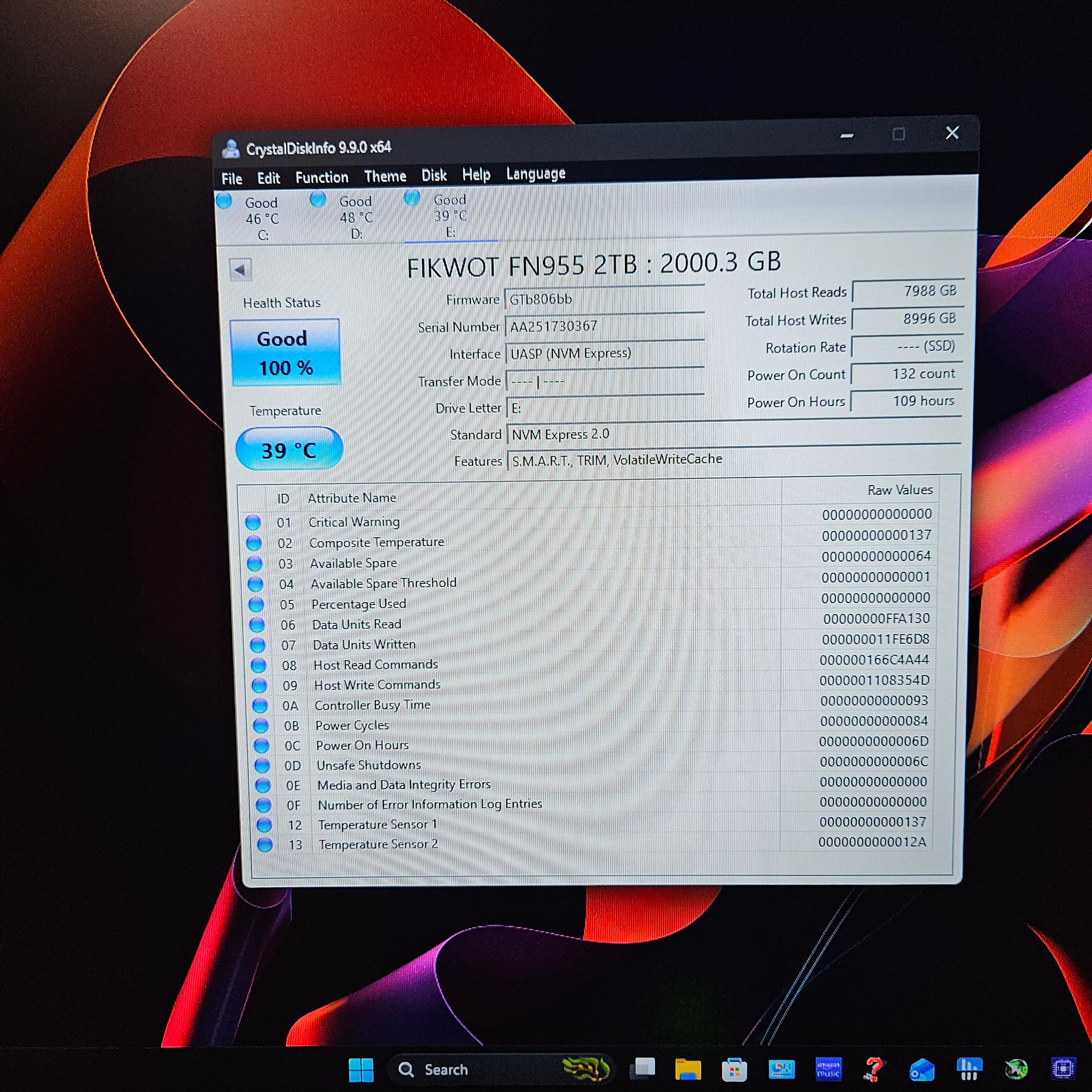
Task: Click status orb for Percentage Used row
Action: [x=256, y=605]
